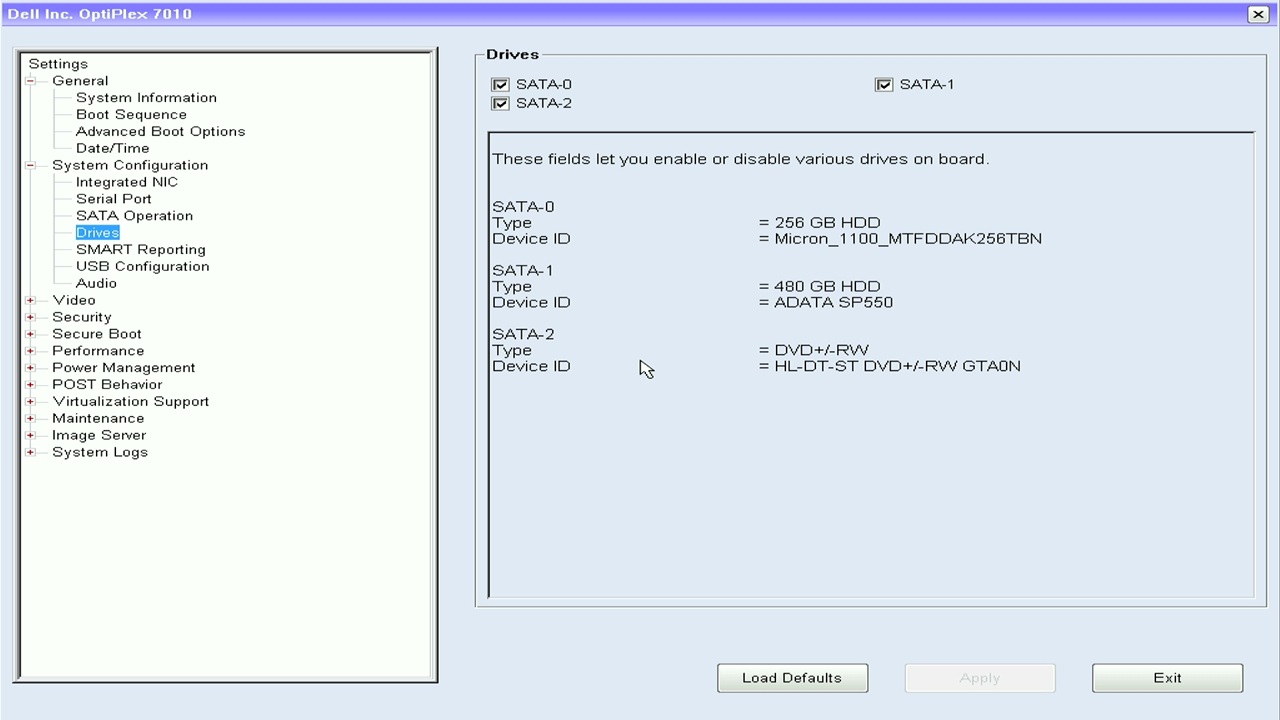Select the POST Behavior category label
This screenshot has height=720, width=1280.
107,385
